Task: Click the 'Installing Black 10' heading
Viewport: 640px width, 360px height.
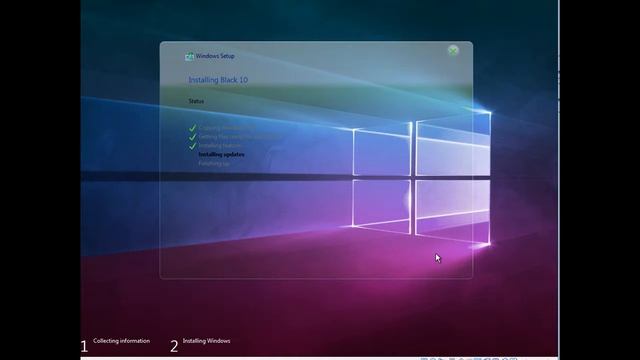Action: point(218,80)
